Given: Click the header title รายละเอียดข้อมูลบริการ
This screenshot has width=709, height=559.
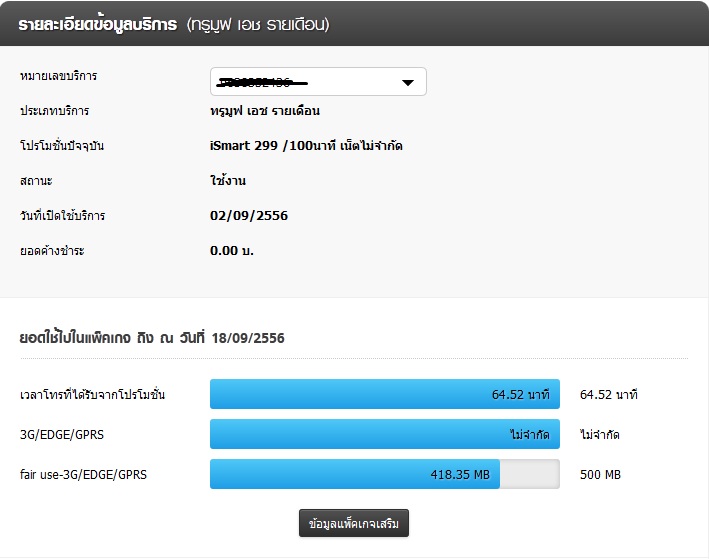Looking at the screenshot, I should pos(98,24).
